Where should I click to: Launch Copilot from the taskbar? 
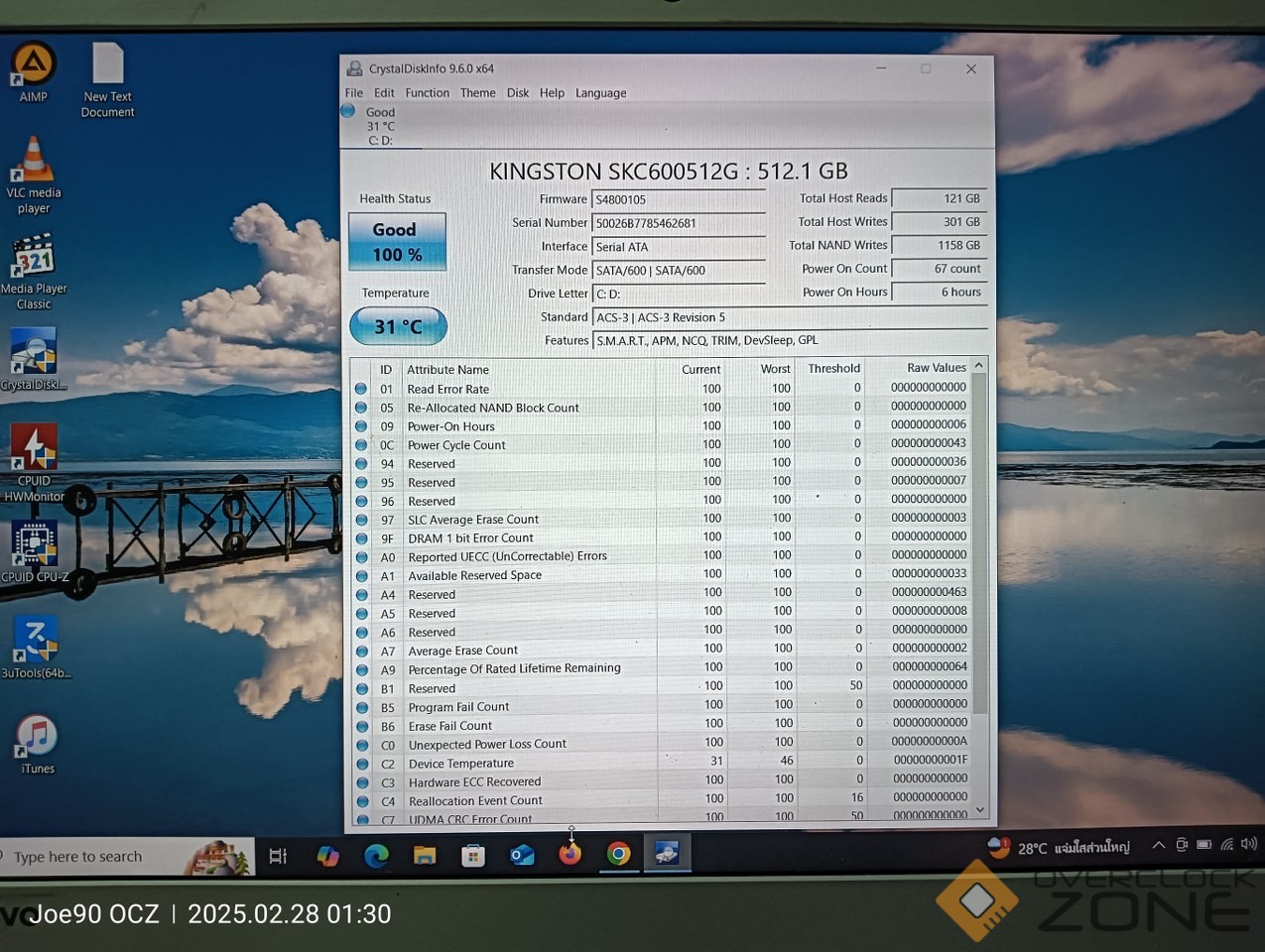(327, 856)
